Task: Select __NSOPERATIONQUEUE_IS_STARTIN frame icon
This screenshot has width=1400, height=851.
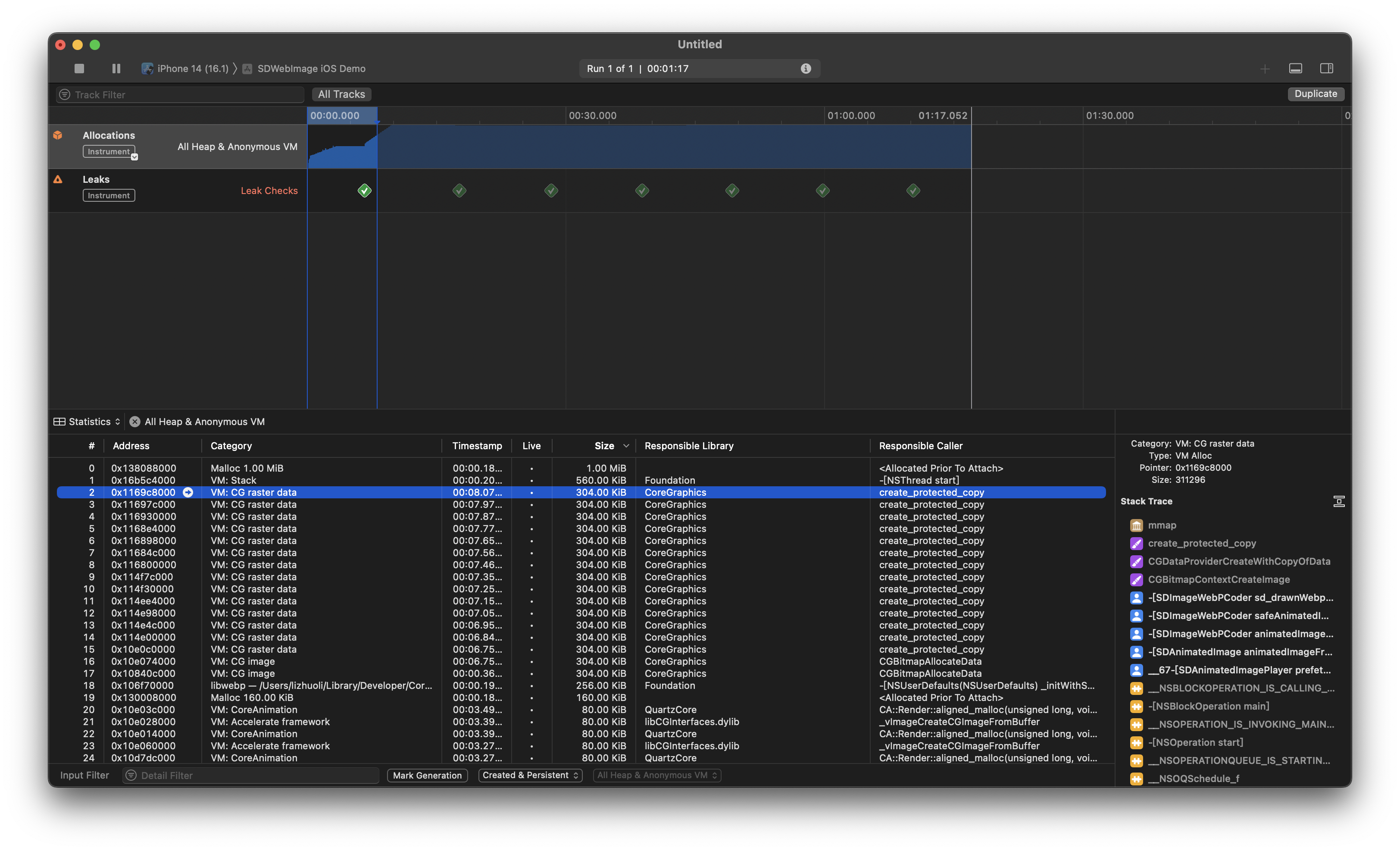Action: [1136, 760]
